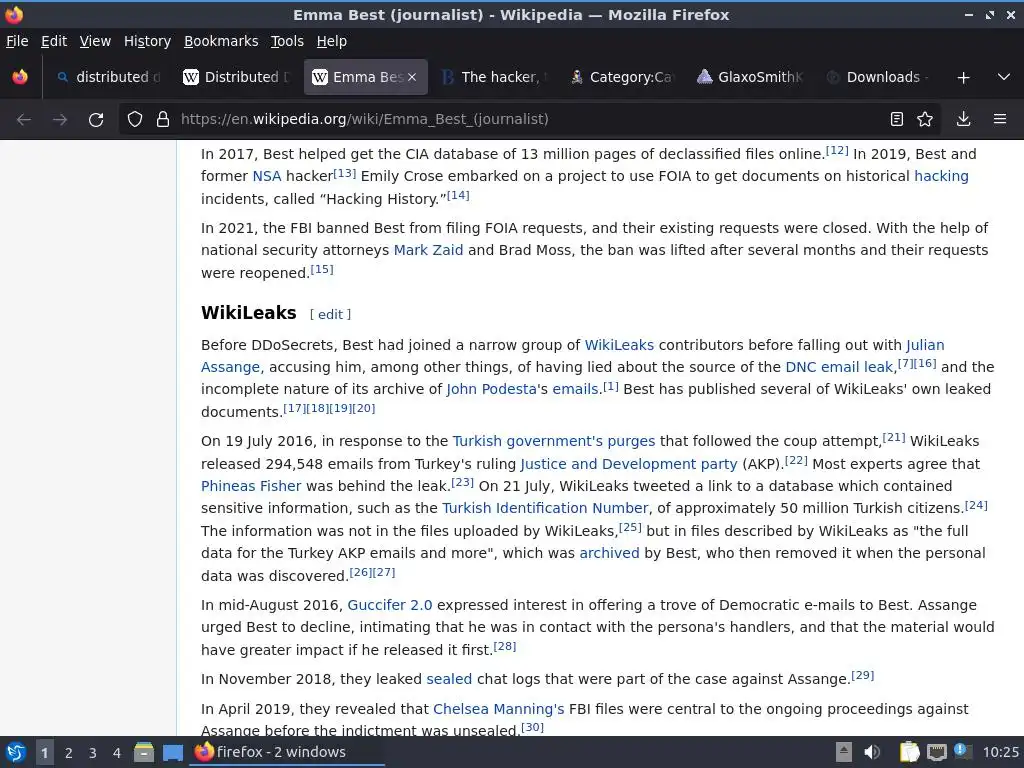Switch to the GlaxoSmithK tab
This screenshot has width=1024, height=768.
coord(749,77)
